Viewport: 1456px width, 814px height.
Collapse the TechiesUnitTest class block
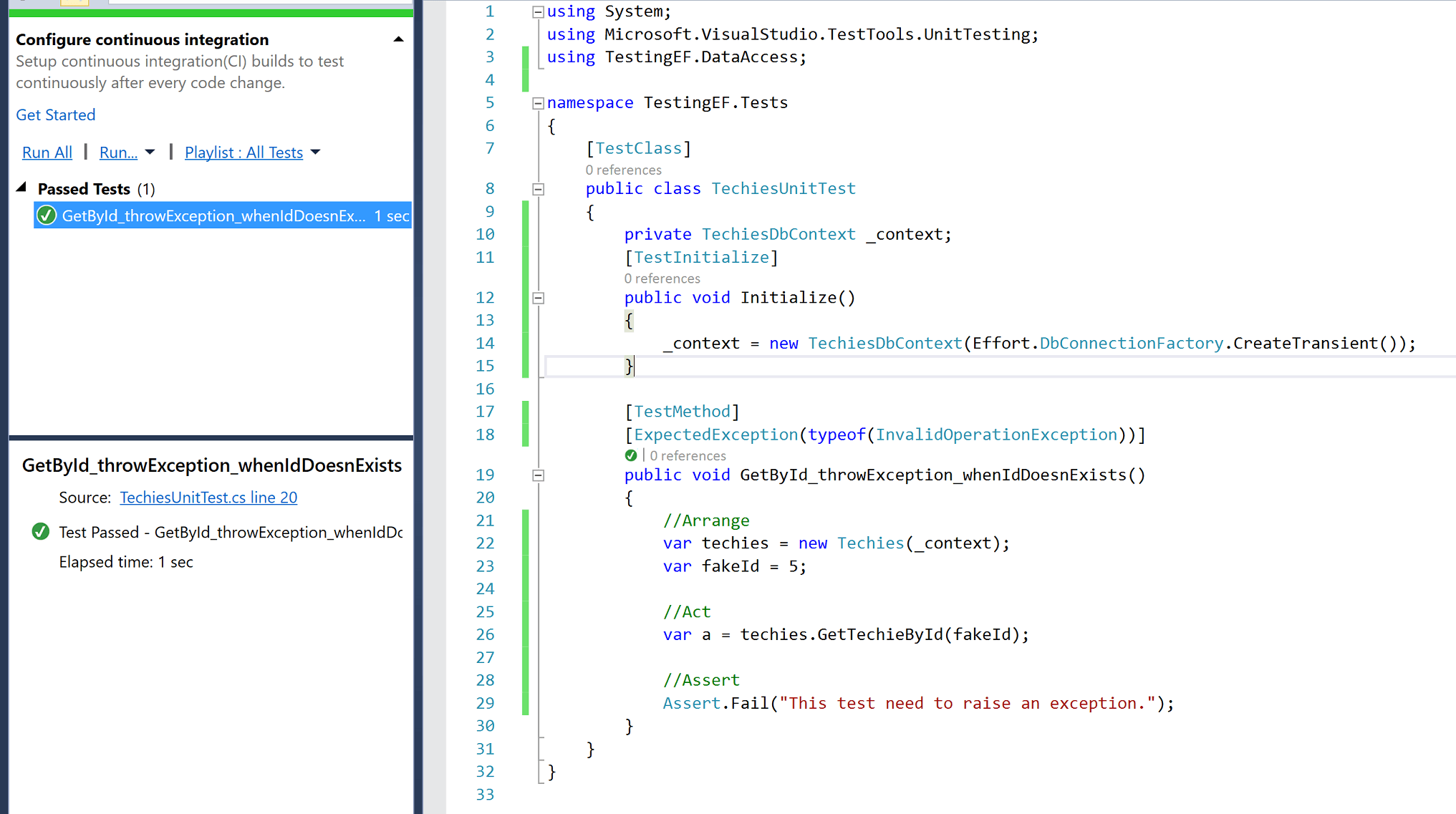click(539, 189)
